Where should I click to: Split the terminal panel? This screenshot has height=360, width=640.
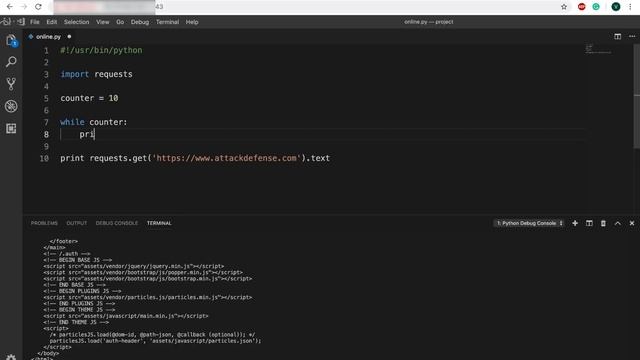[x=589, y=223]
